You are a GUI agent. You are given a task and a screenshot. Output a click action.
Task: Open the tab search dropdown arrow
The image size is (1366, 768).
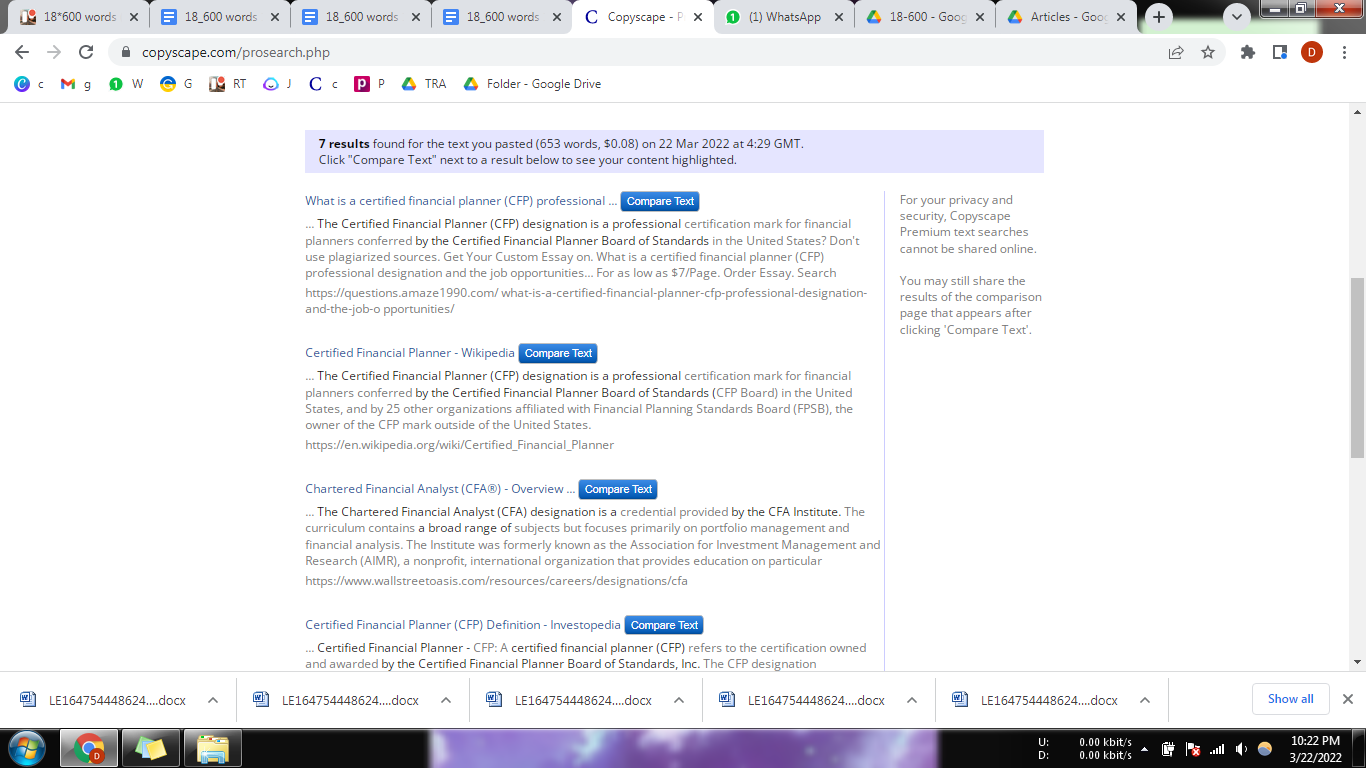(1238, 17)
